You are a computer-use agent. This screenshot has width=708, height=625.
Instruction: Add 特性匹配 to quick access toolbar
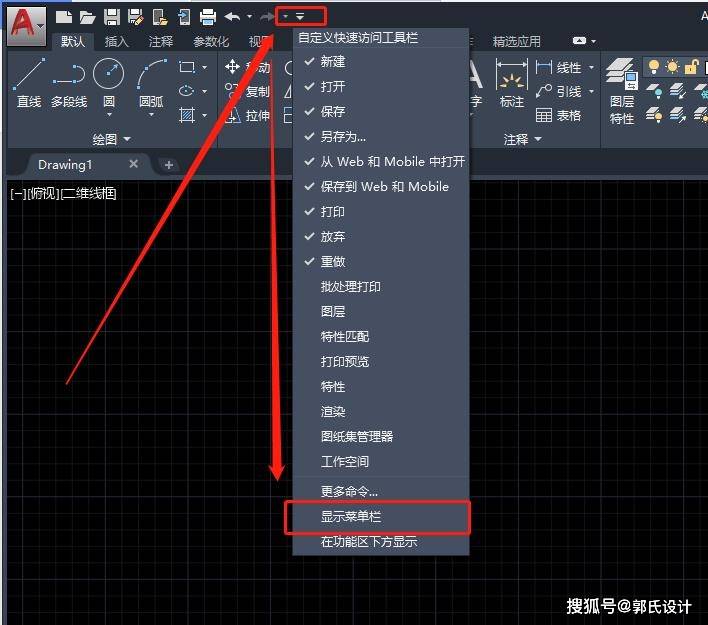click(x=381, y=336)
